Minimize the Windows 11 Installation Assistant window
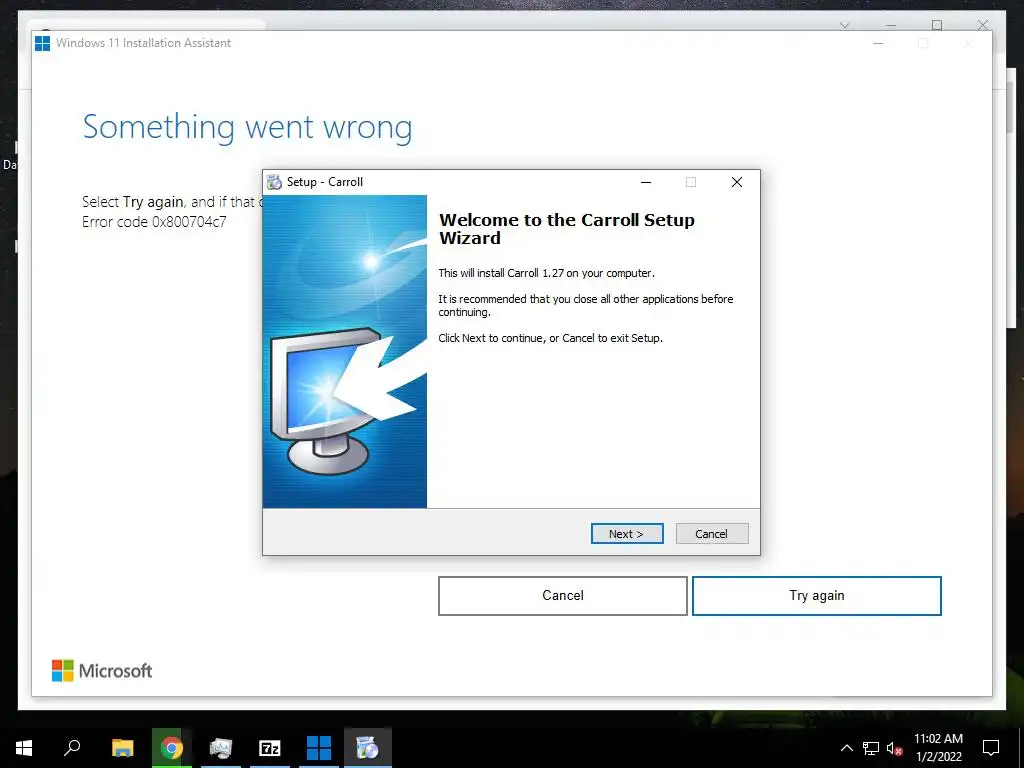 click(878, 44)
